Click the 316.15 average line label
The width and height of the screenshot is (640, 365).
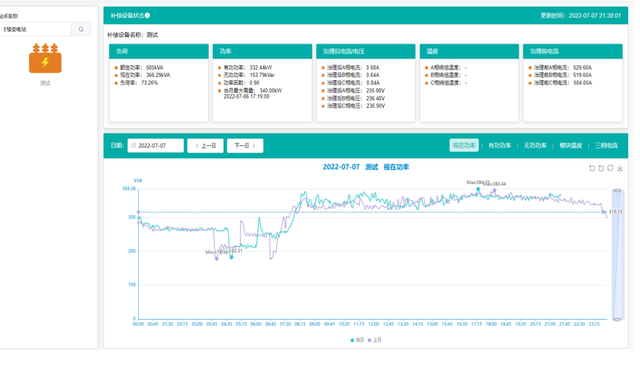[x=616, y=212]
